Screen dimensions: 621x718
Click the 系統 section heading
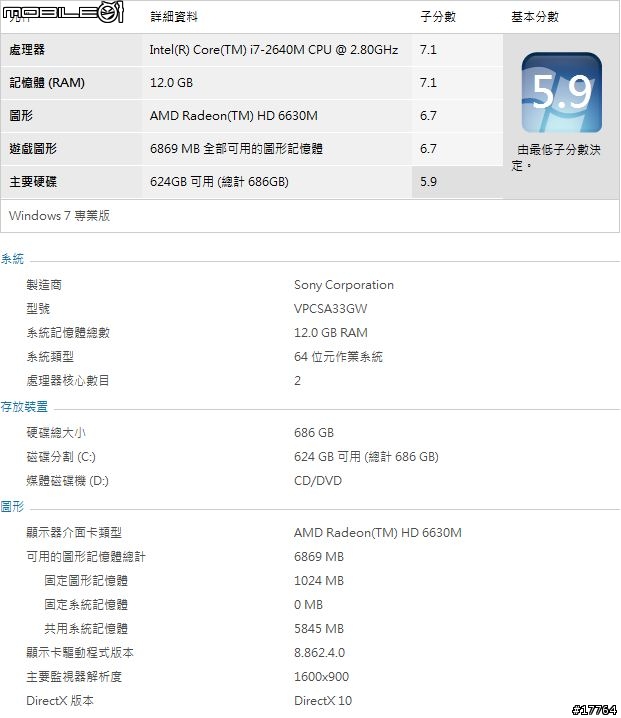(12, 259)
